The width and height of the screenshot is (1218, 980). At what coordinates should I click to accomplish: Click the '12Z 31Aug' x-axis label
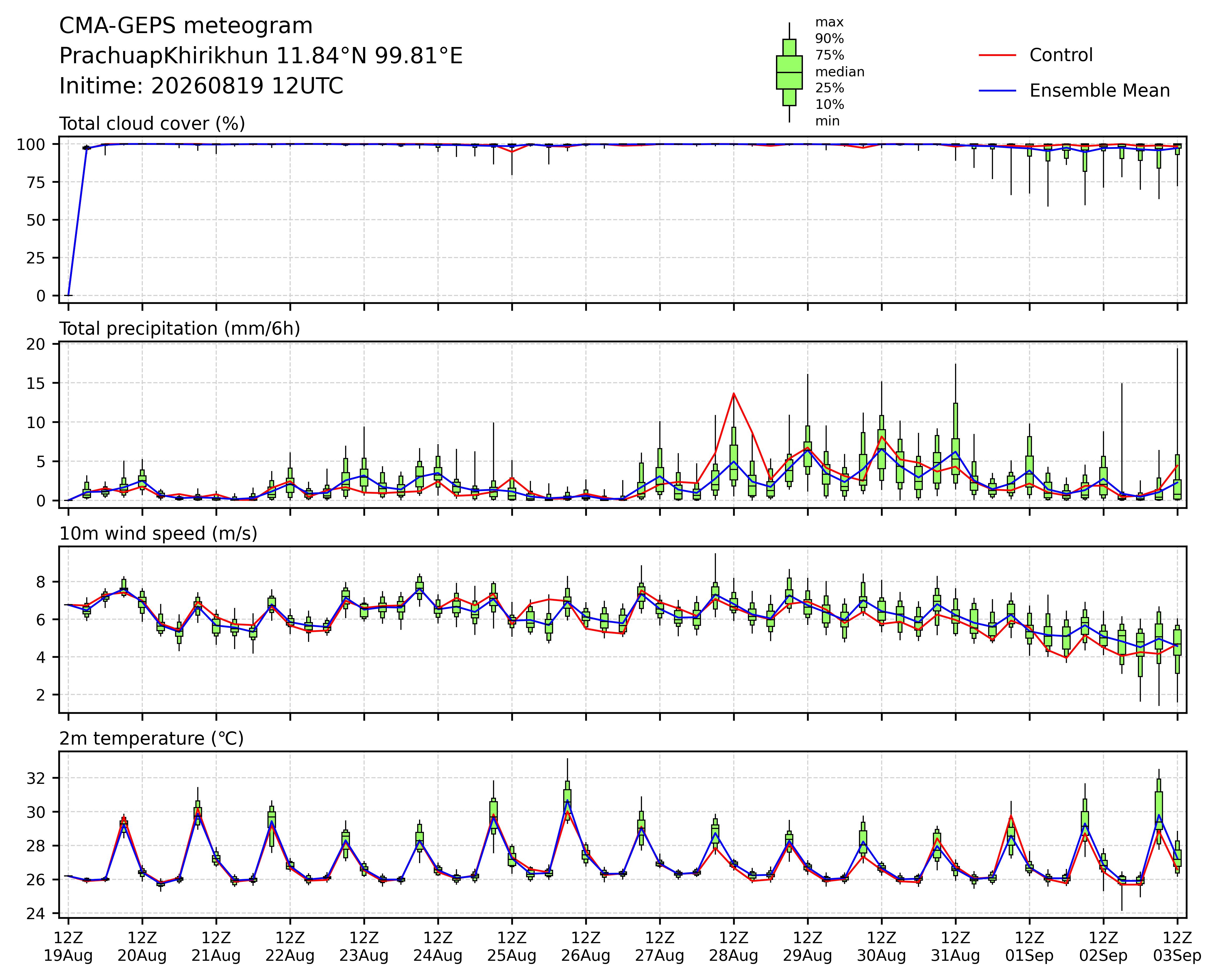point(955,947)
